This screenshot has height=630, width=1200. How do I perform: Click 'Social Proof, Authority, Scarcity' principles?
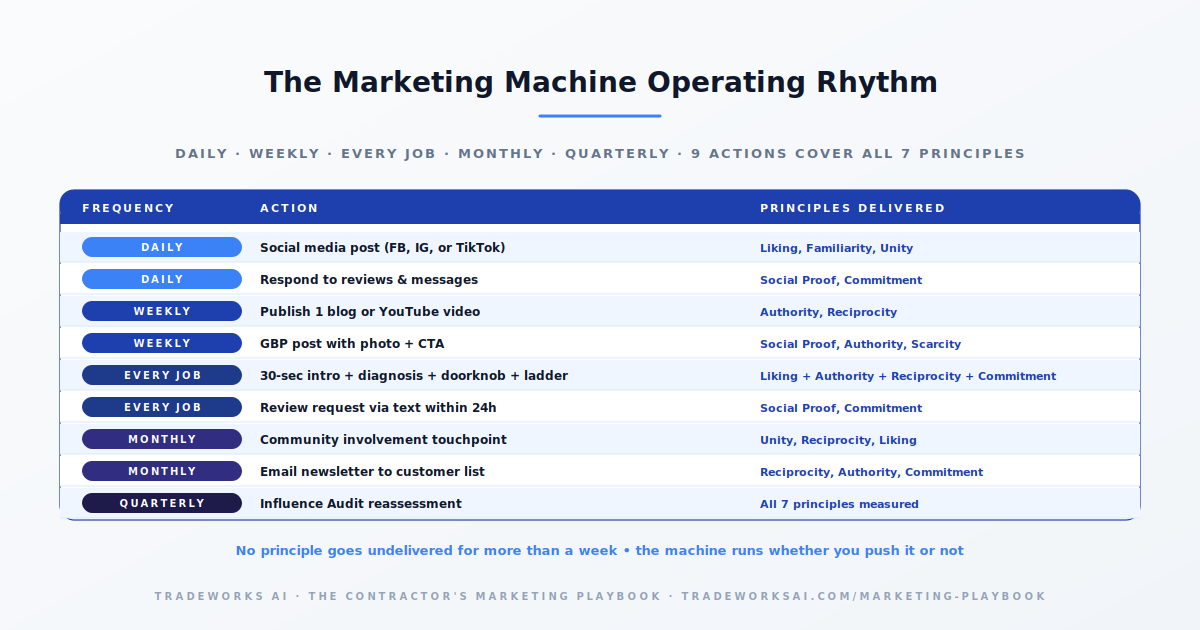(x=860, y=344)
